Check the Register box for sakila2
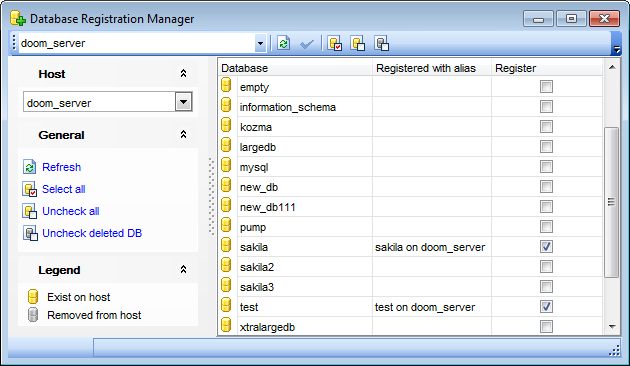630x366 pixels. (546, 267)
